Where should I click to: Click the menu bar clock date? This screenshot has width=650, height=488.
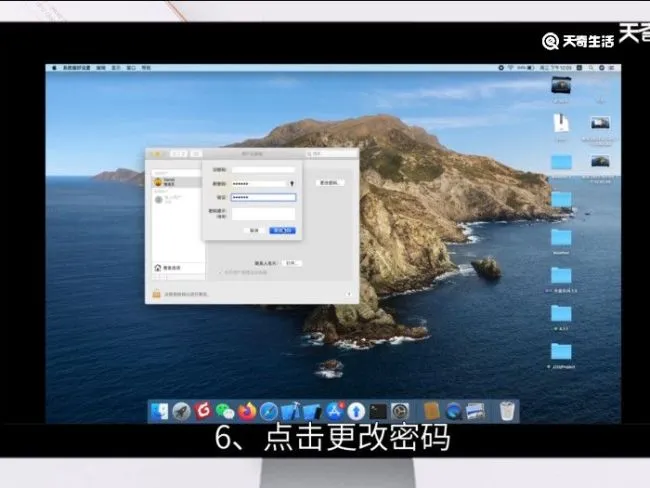click(556, 68)
